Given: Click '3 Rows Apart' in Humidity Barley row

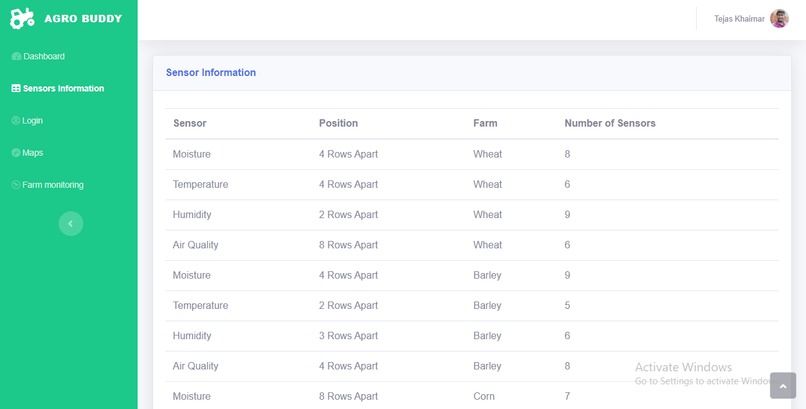Looking at the screenshot, I should [348, 336].
